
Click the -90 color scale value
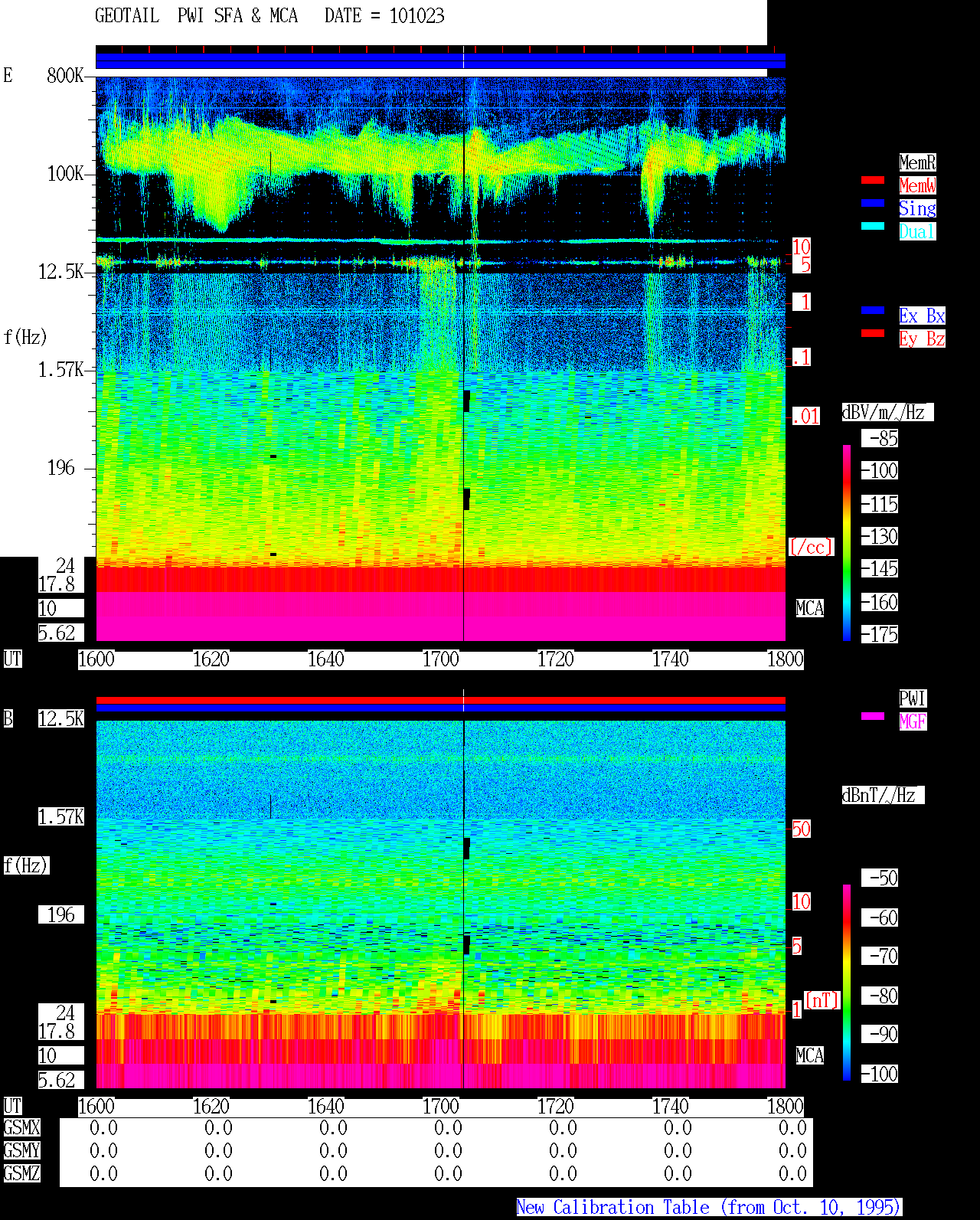click(x=880, y=1034)
